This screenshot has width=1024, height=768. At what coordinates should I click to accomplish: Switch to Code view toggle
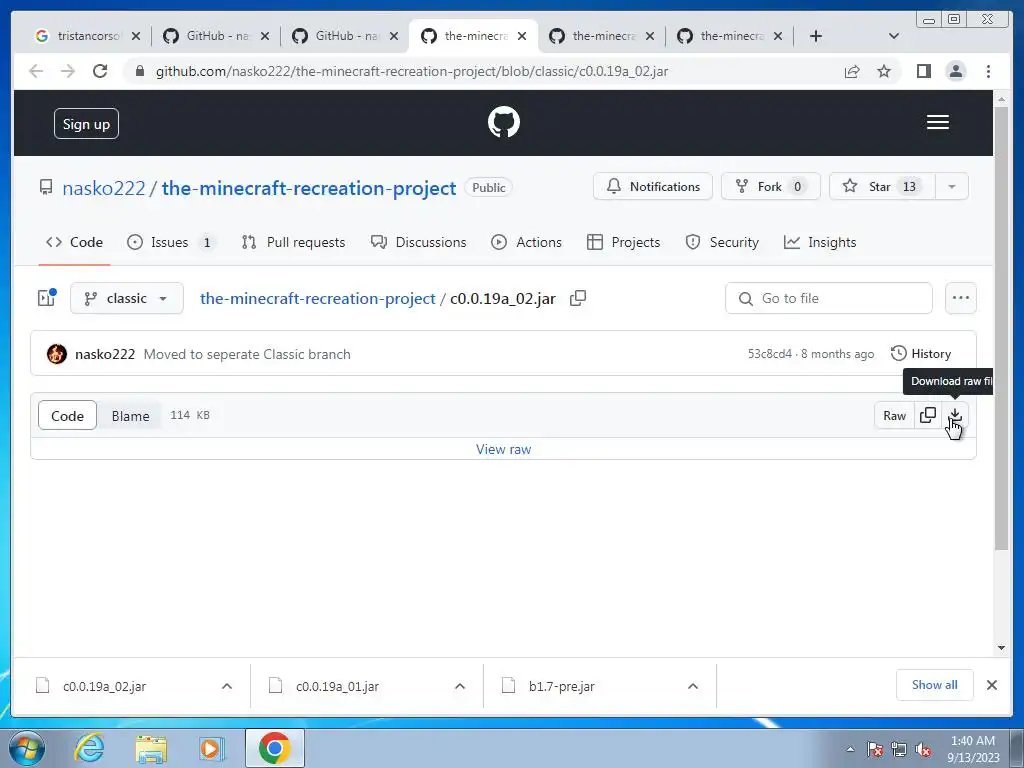67,415
